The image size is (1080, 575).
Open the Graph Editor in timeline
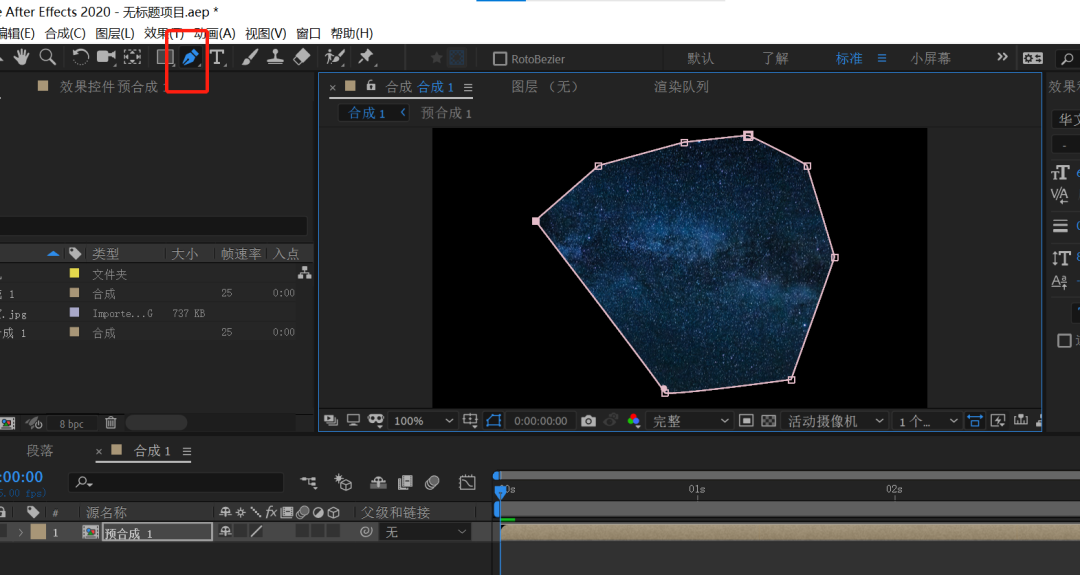point(467,483)
